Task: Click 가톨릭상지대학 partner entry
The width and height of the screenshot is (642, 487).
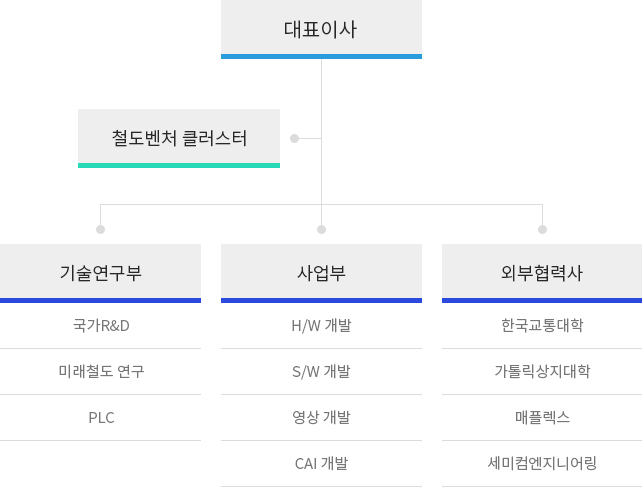Action: 542,372
